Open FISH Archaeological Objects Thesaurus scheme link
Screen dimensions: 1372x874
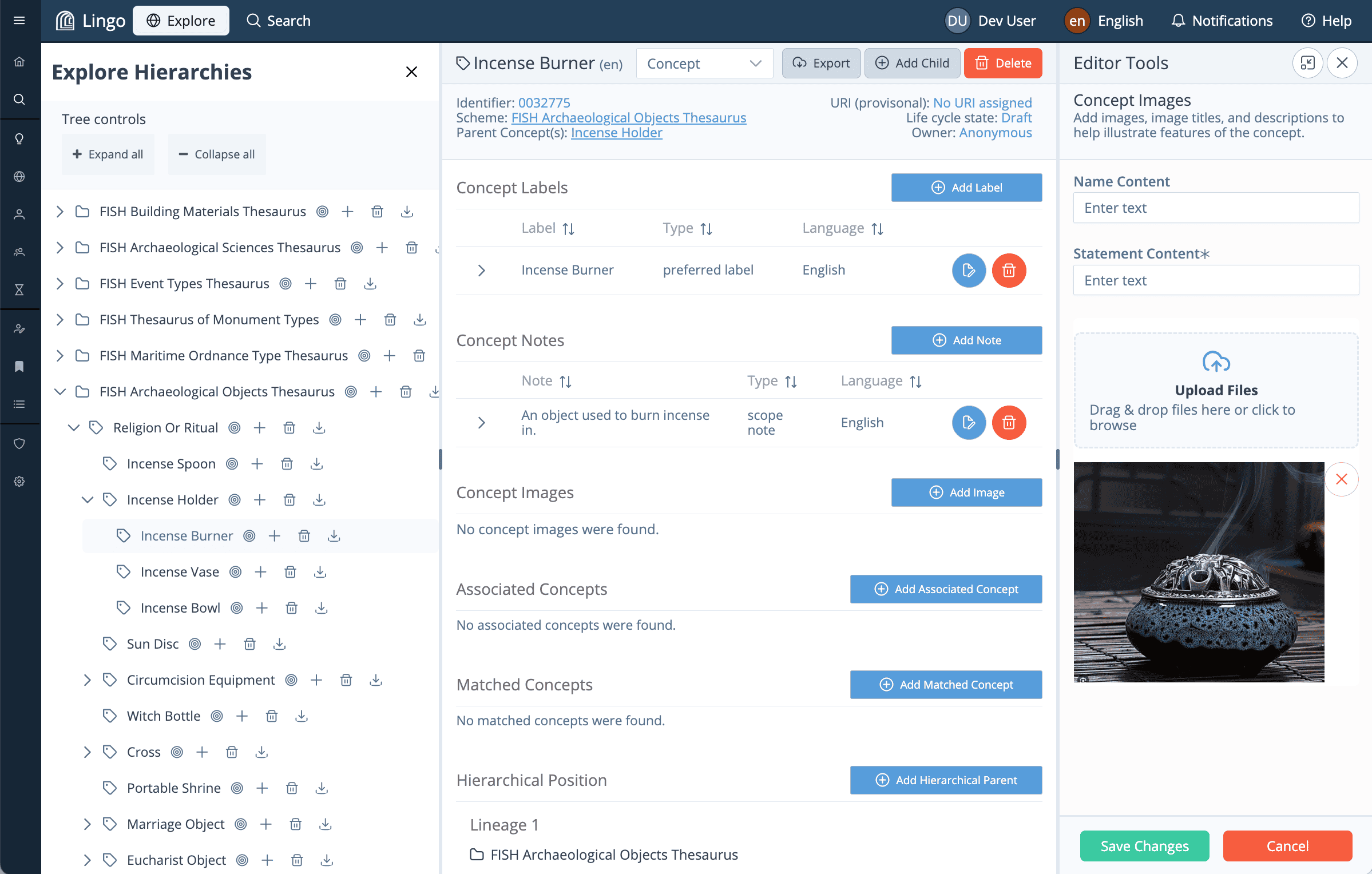(629, 118)
